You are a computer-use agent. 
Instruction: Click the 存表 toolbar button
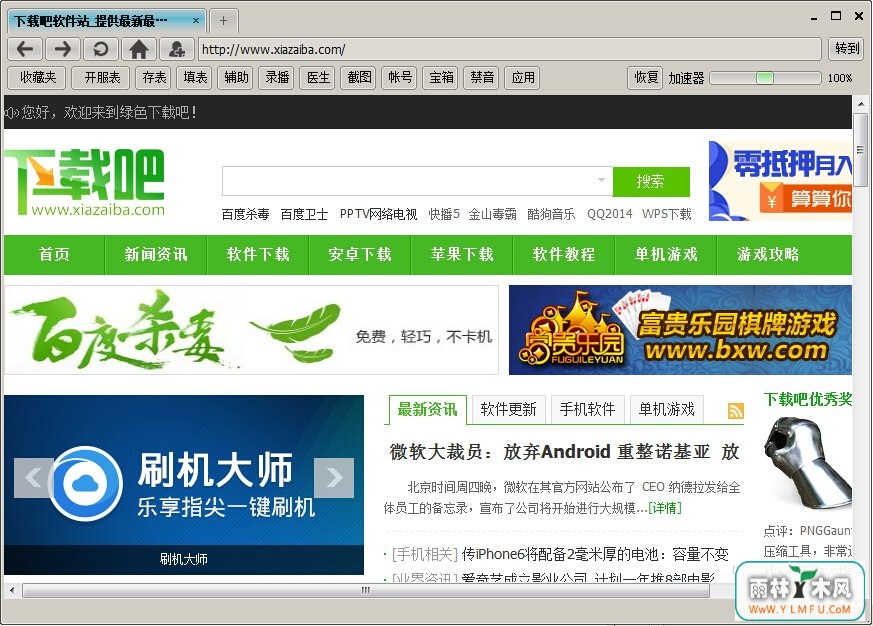coord(154,77)
